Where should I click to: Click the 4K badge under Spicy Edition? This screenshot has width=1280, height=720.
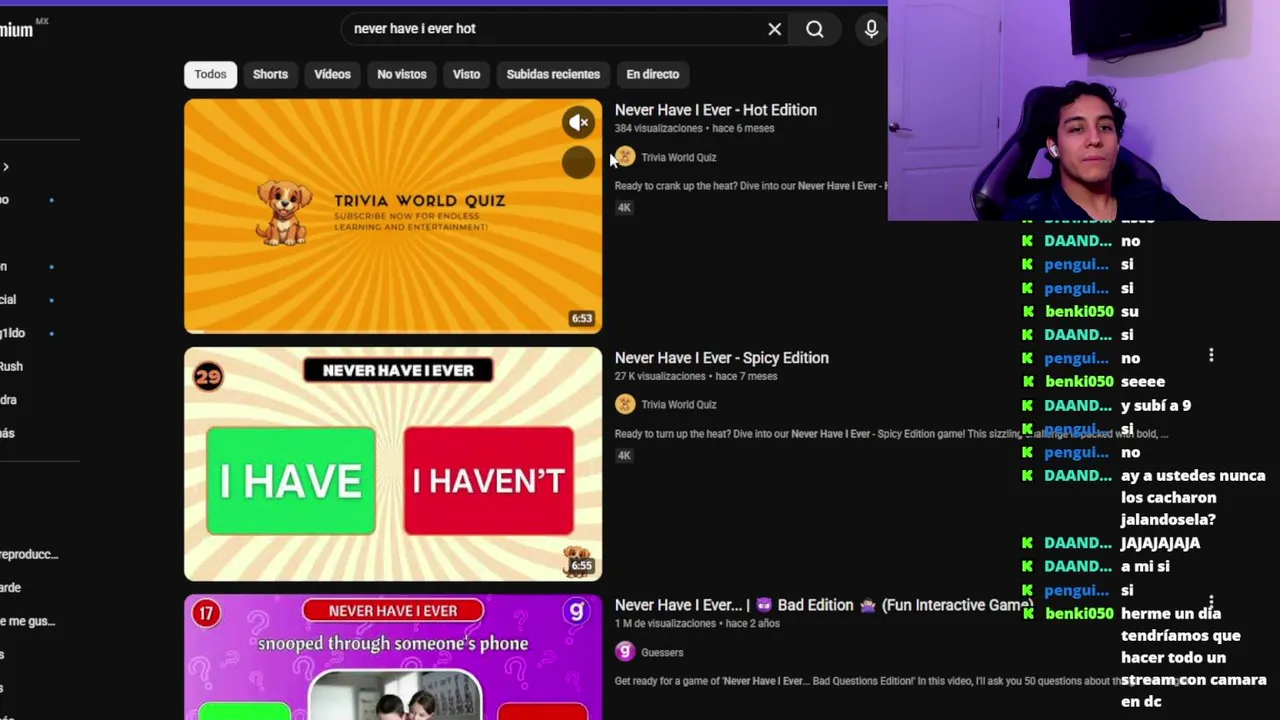click(x=624, y=455)
